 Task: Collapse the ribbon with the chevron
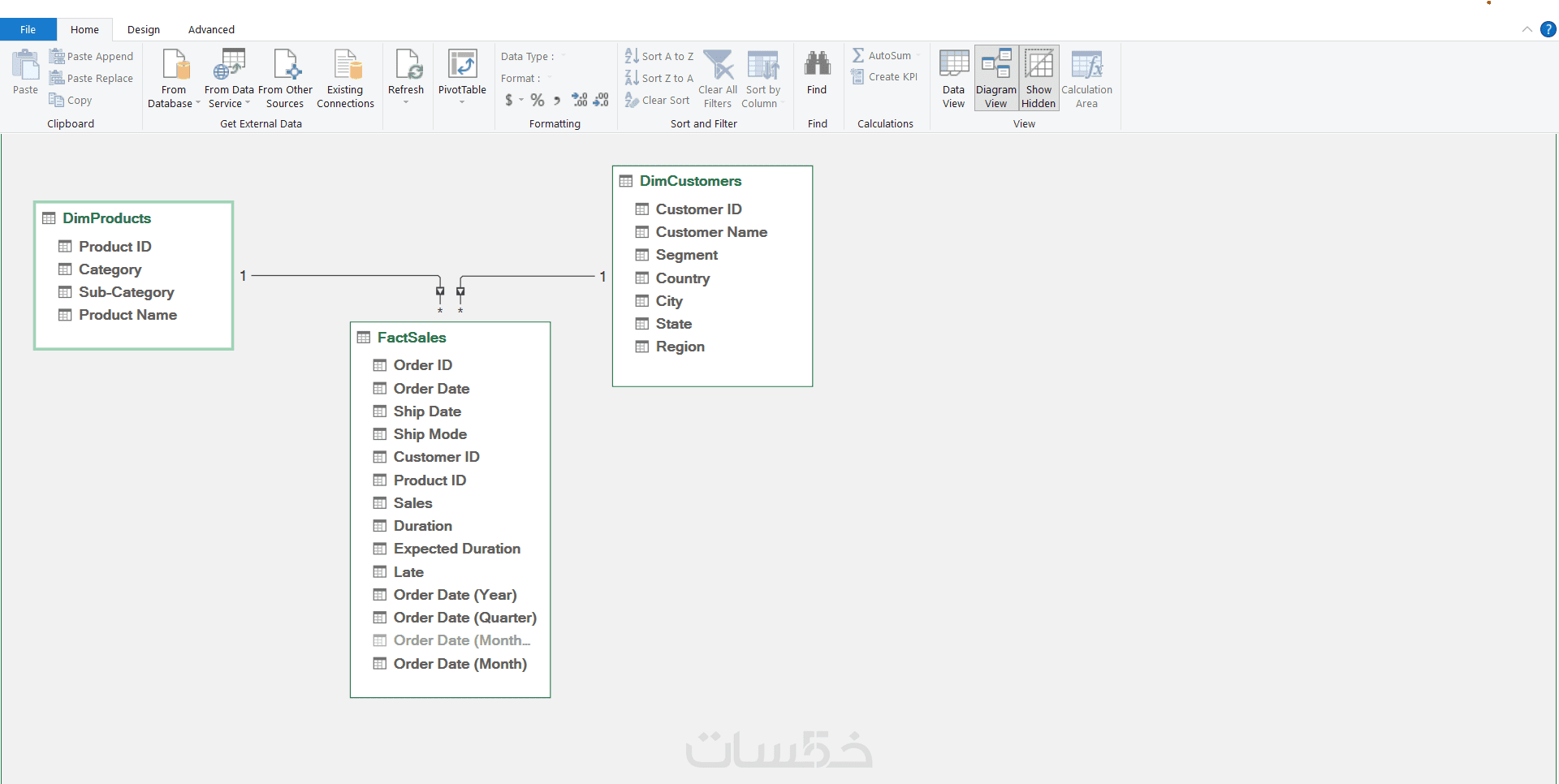coord(1527,29)
